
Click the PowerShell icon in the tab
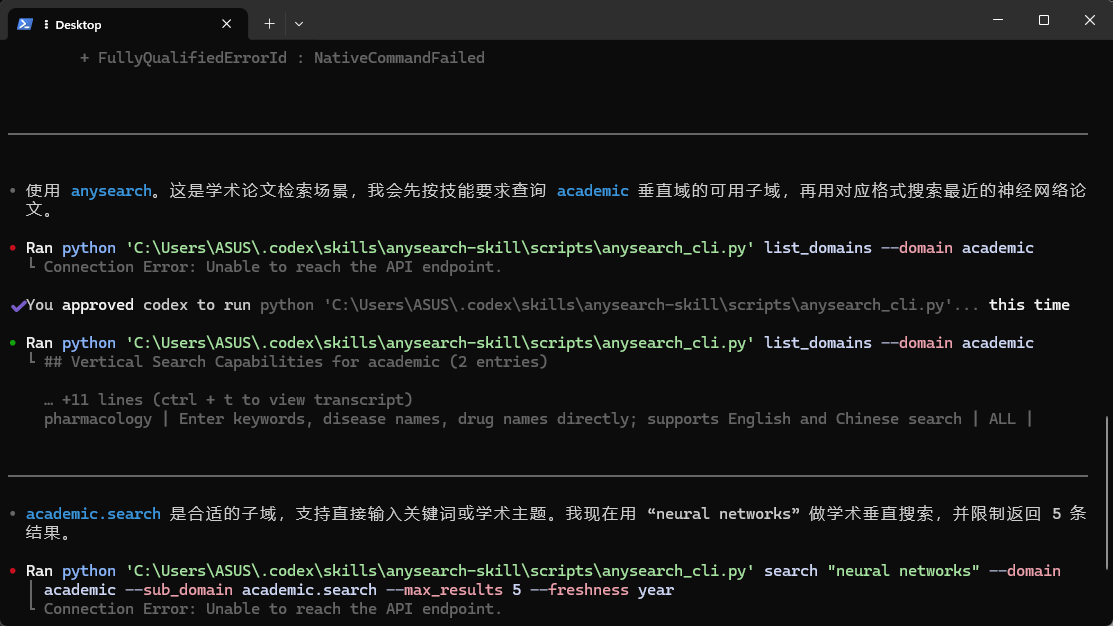pos(25,24)
